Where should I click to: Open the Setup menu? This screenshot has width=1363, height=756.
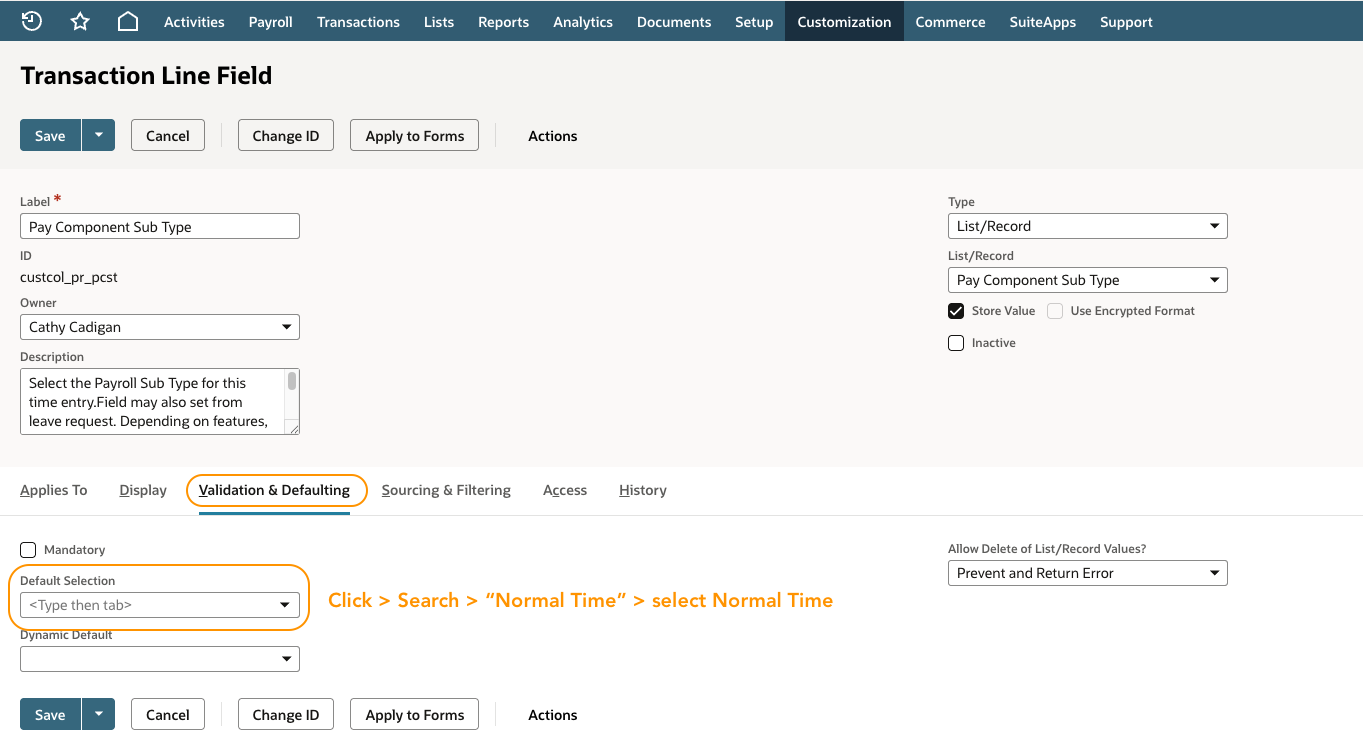tap(754, 21)
